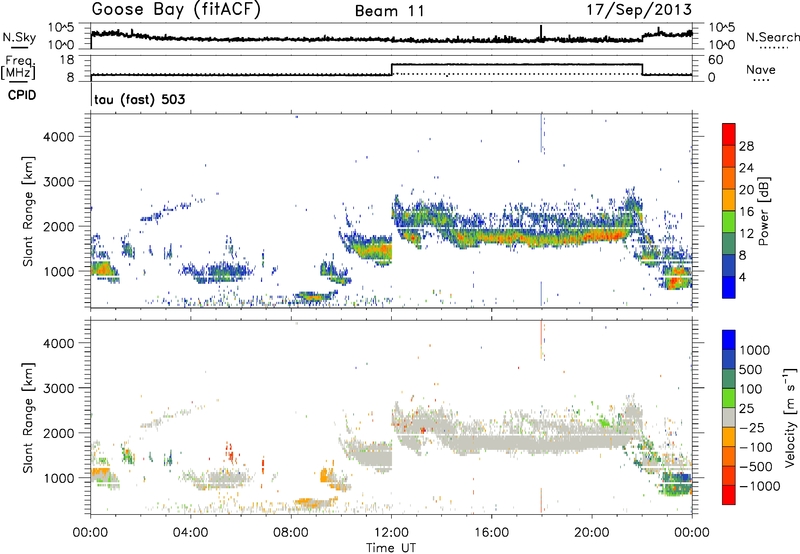800x554 pixels.
Task: Click the "12:00" time tick label
Action: point(391,533)
